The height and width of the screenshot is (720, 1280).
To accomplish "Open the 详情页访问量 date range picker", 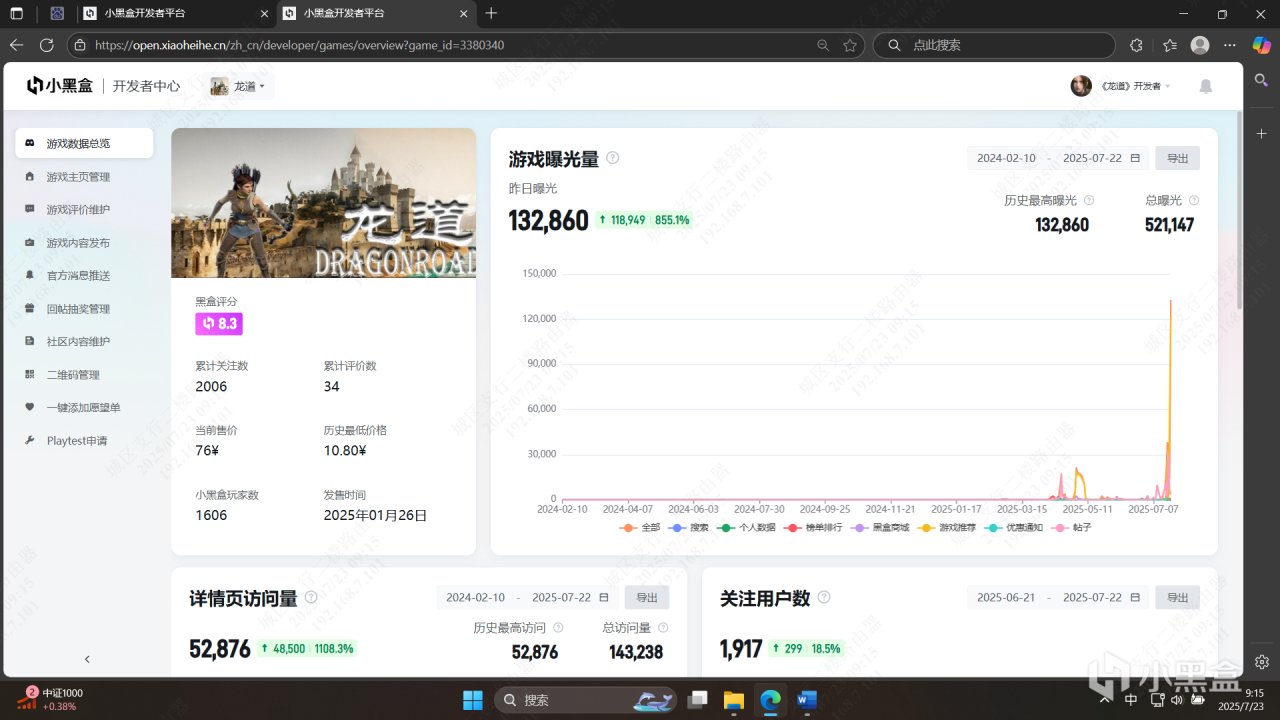I will click(x=527, y=597).
